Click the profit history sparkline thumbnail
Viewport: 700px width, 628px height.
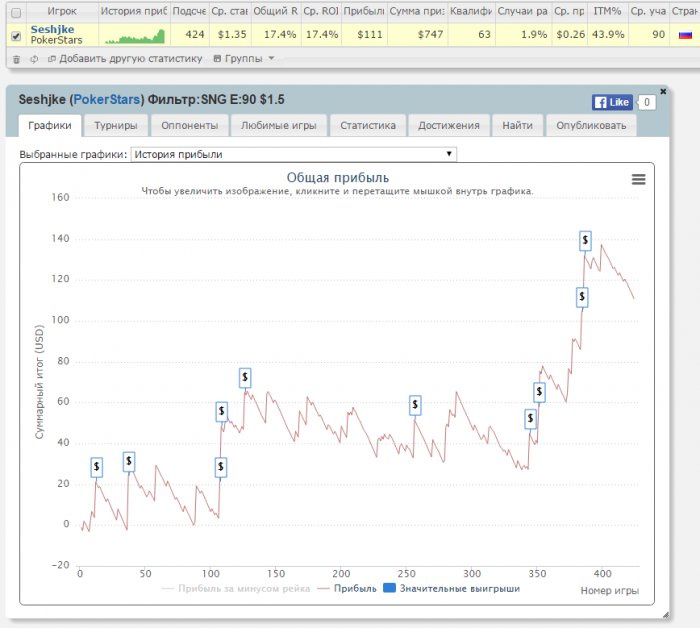[x=134, y=36]
